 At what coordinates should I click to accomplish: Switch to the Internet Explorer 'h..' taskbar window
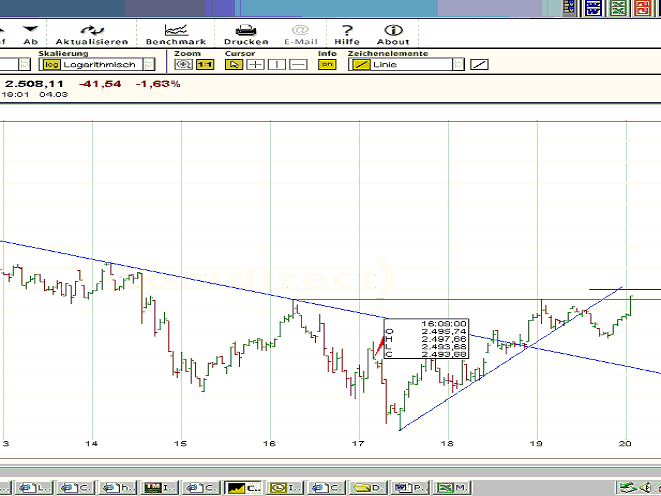click(118, 488)
